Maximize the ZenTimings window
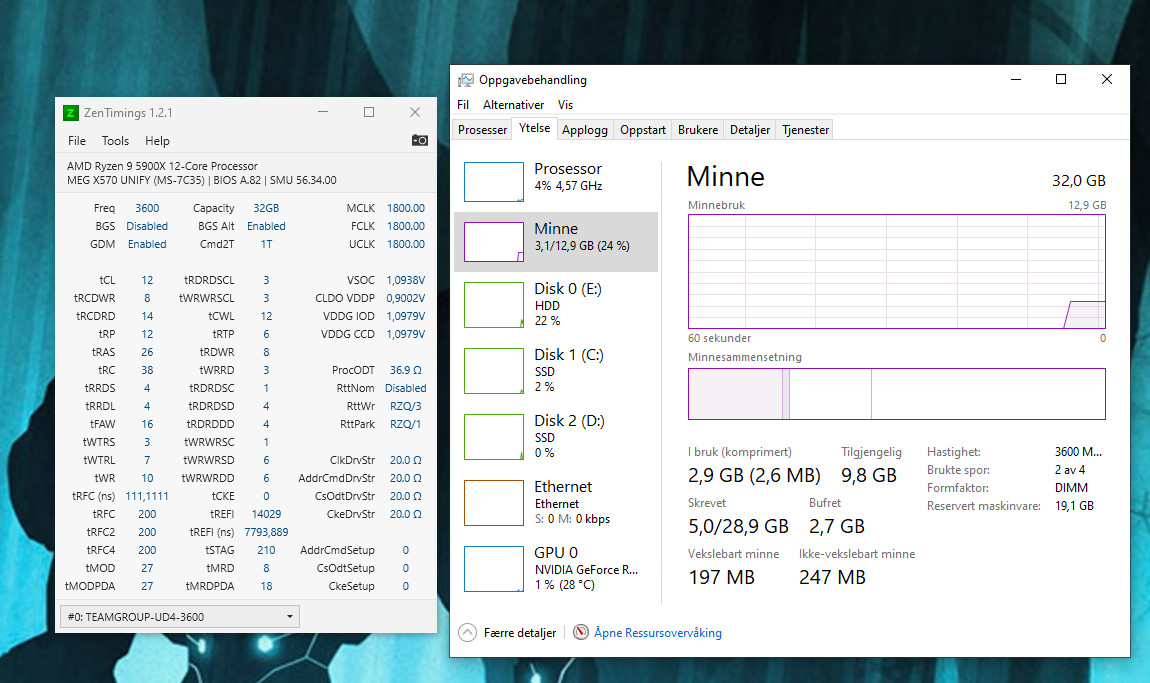The height and width of the screenshot is (683, 1150). point(369,112)
